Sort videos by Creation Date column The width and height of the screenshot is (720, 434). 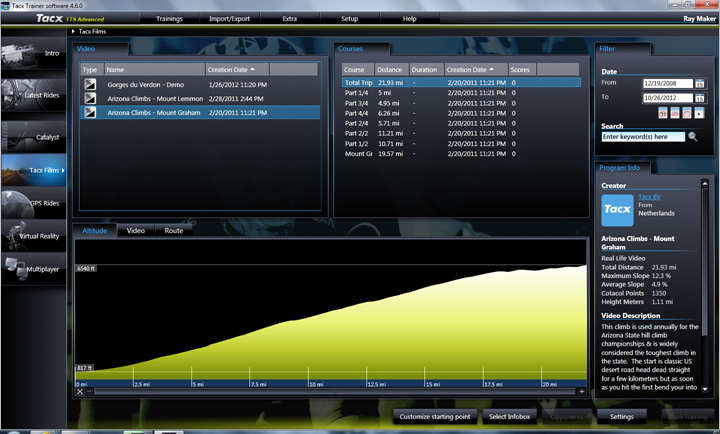point(237,69)
